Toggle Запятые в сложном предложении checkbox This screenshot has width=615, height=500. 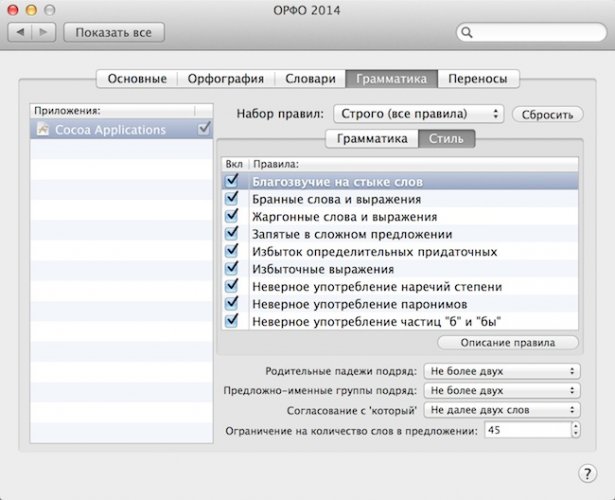pyautogui.click(x=232, y=233)
